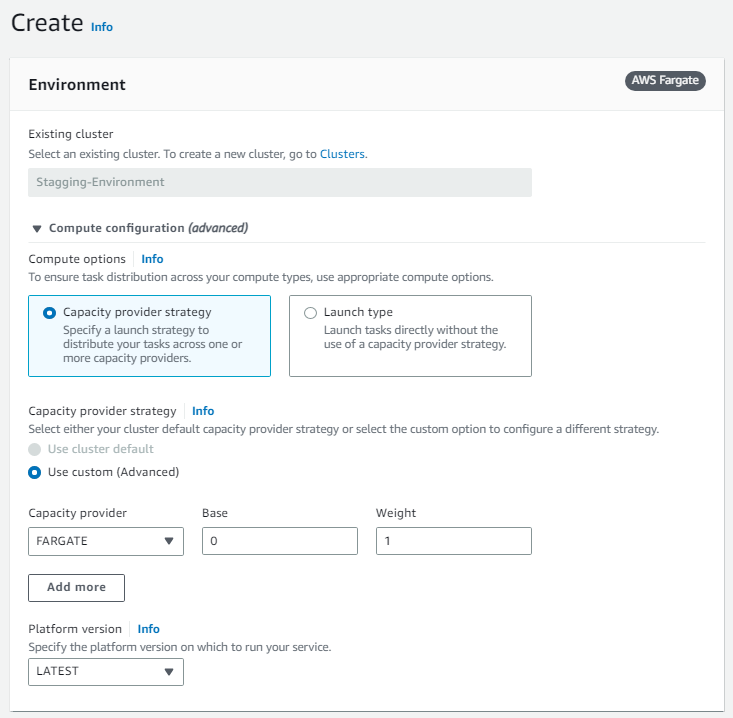Open the Platform version LATEST dropdown

106,672
